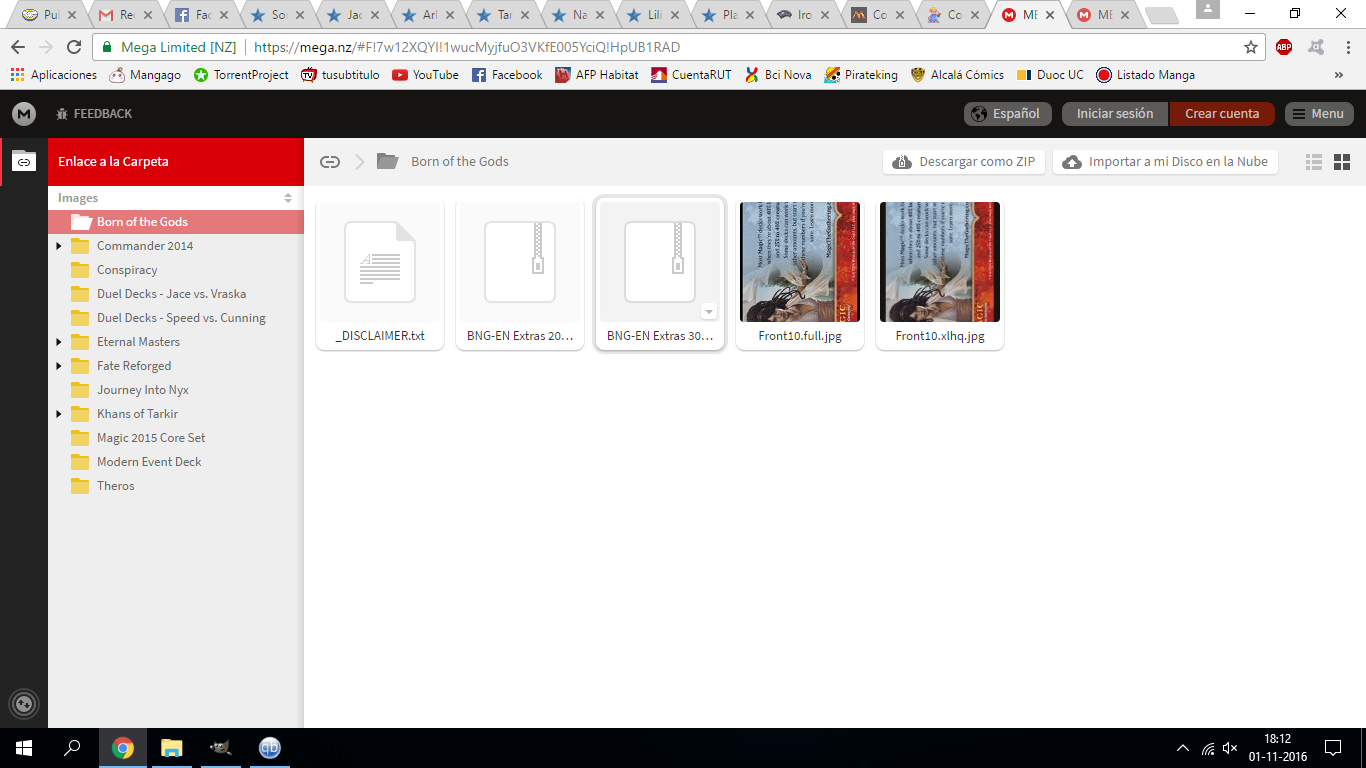
Task: Open the Eternal Masters folder
Action: pyautogui.click(x=138, y=342)
